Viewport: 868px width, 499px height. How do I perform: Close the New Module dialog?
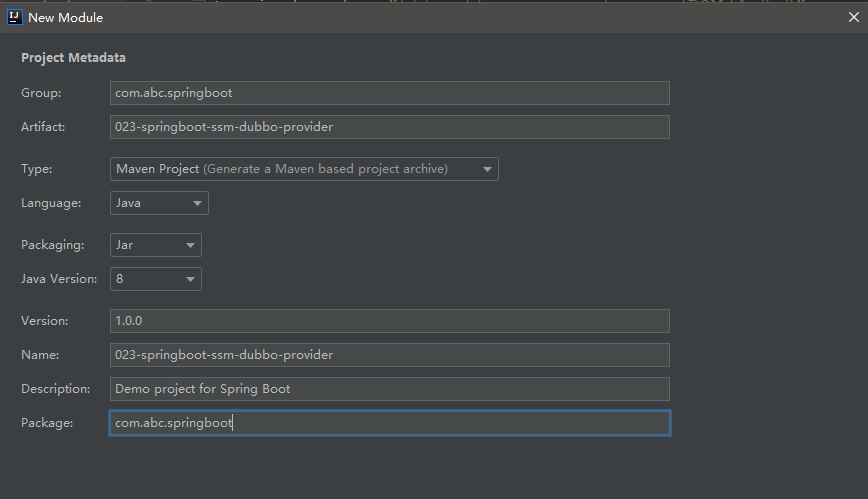pyautogui.click(x=852, y=17)
